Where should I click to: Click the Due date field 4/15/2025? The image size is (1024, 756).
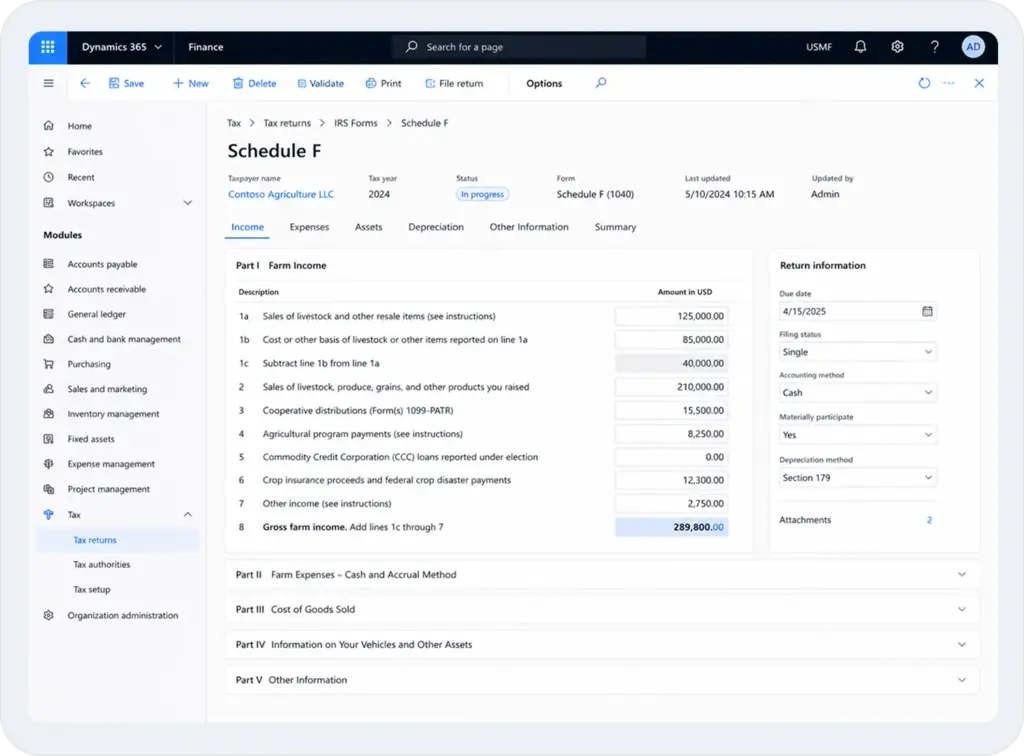[x=857, y=311]
